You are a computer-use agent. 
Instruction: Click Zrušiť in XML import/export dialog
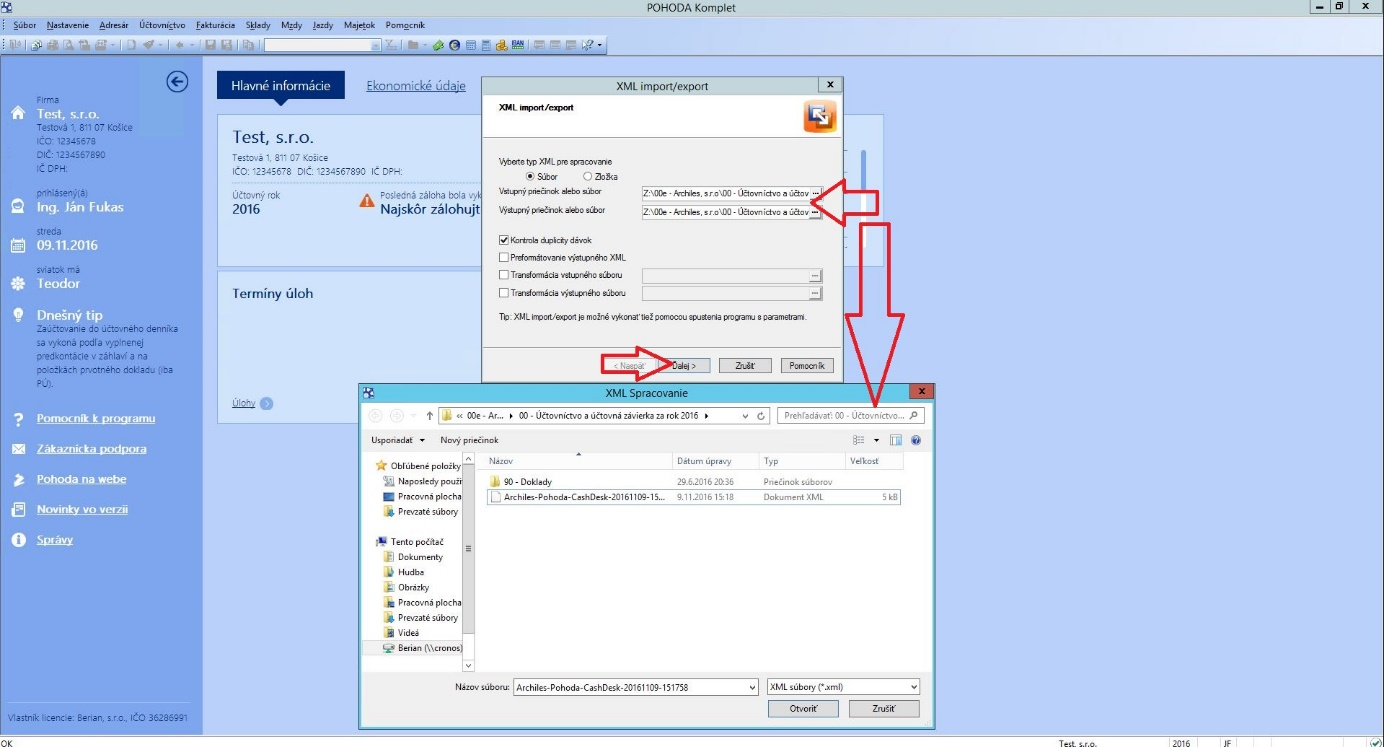pos(745,366)
